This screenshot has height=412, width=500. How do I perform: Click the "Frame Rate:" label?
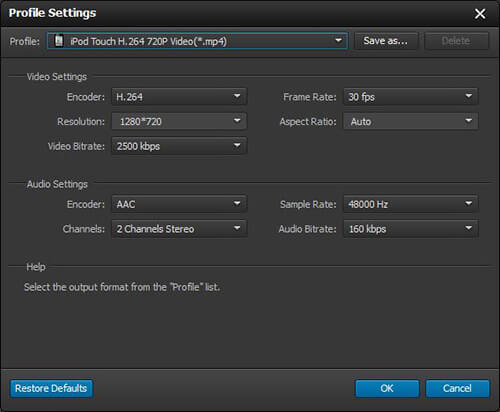tap(310, 97)
